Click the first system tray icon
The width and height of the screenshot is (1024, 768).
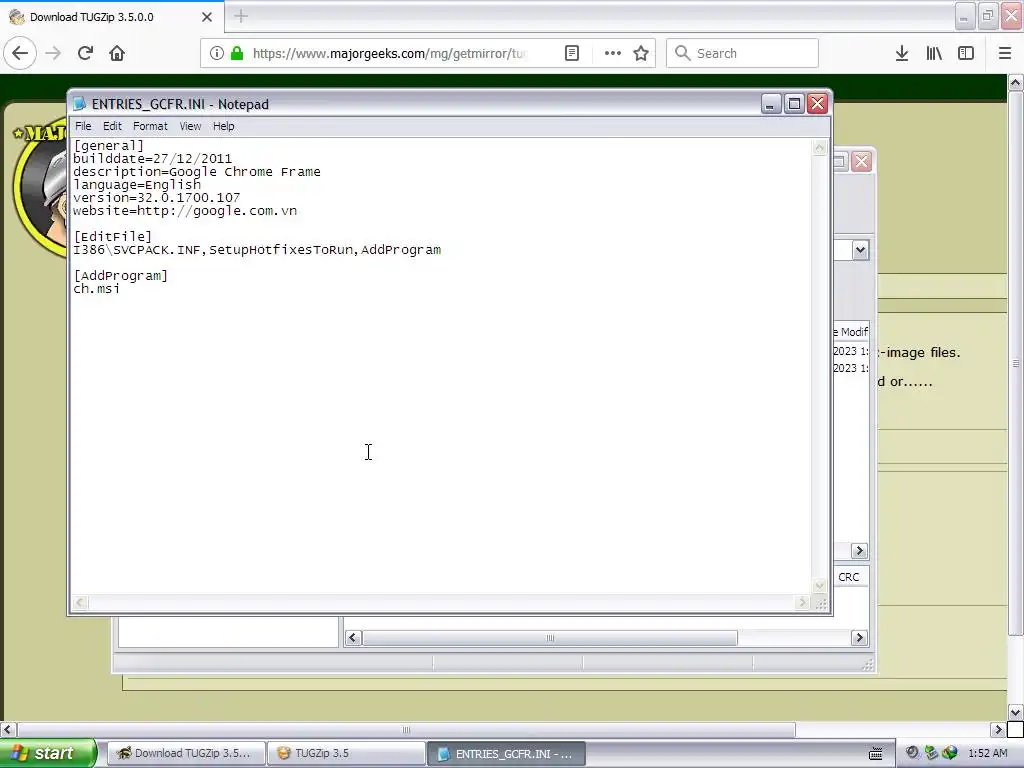(x=912, y=753)
